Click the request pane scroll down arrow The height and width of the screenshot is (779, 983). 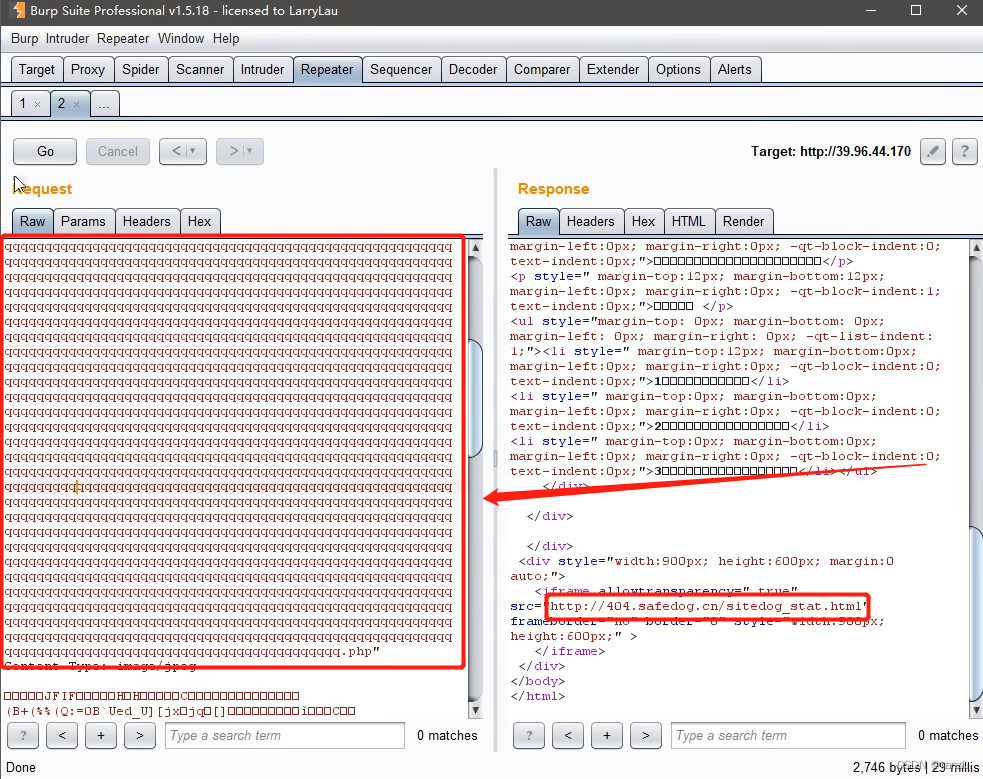coord(476,710)
